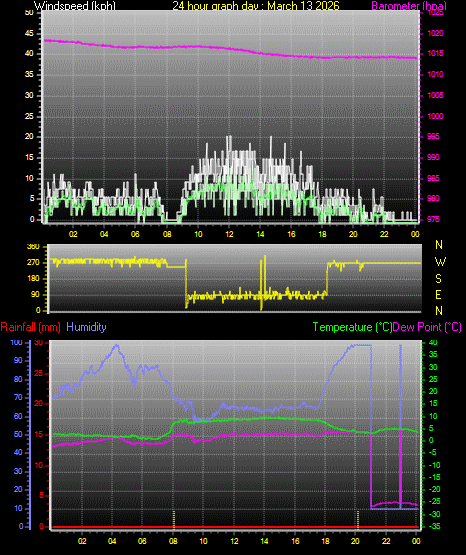Click the "25" windspeed axis value
This screenshot has height=555, width=466.
[29, 116]
